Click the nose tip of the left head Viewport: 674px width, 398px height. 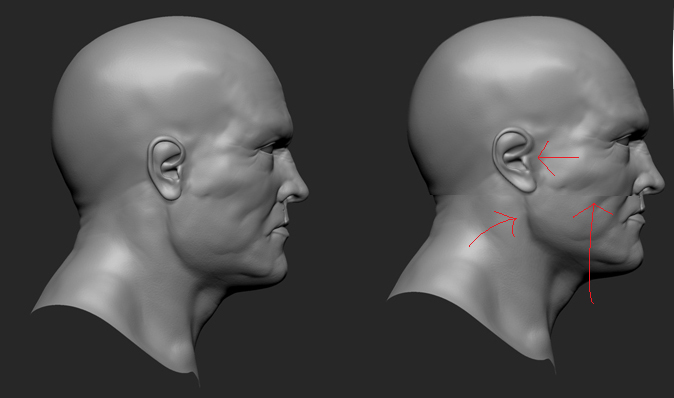point(302,190)
